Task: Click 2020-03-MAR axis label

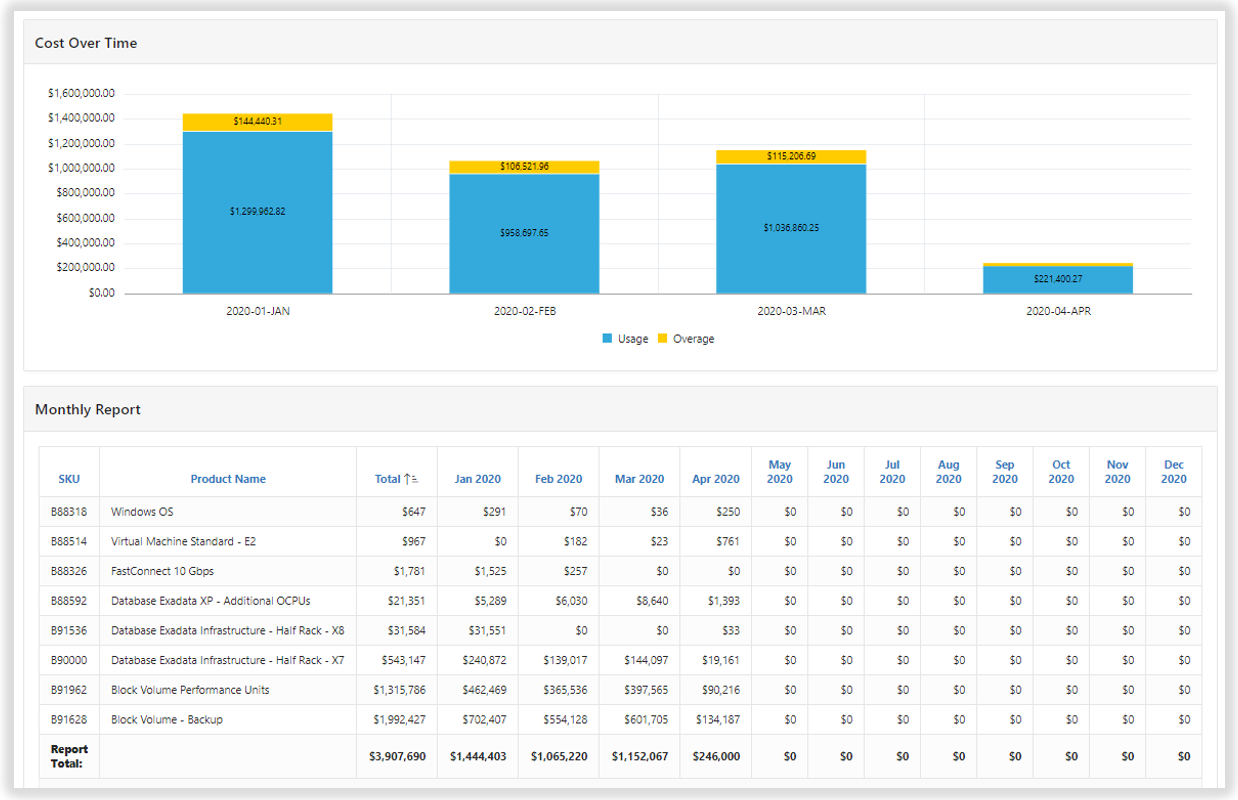Action: [x=792, y=311]
